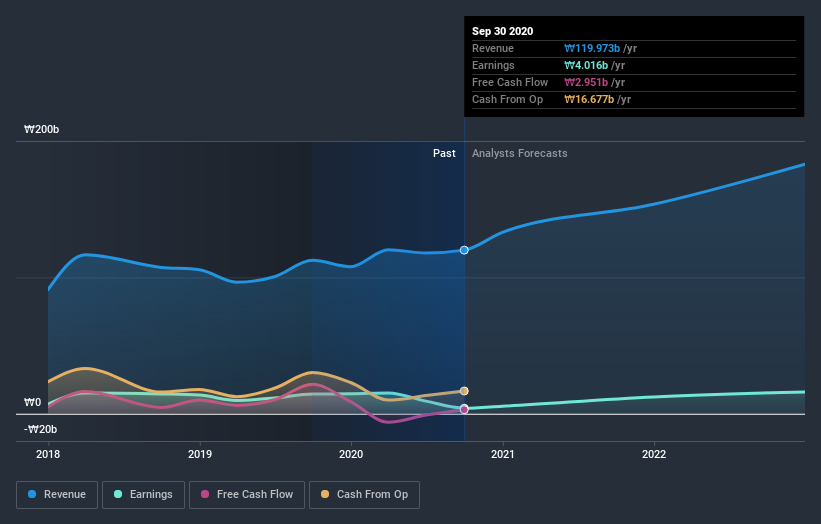Click the 2022 x-axis label
Screen dimensions: 821x524
click(x=654, y=454)
